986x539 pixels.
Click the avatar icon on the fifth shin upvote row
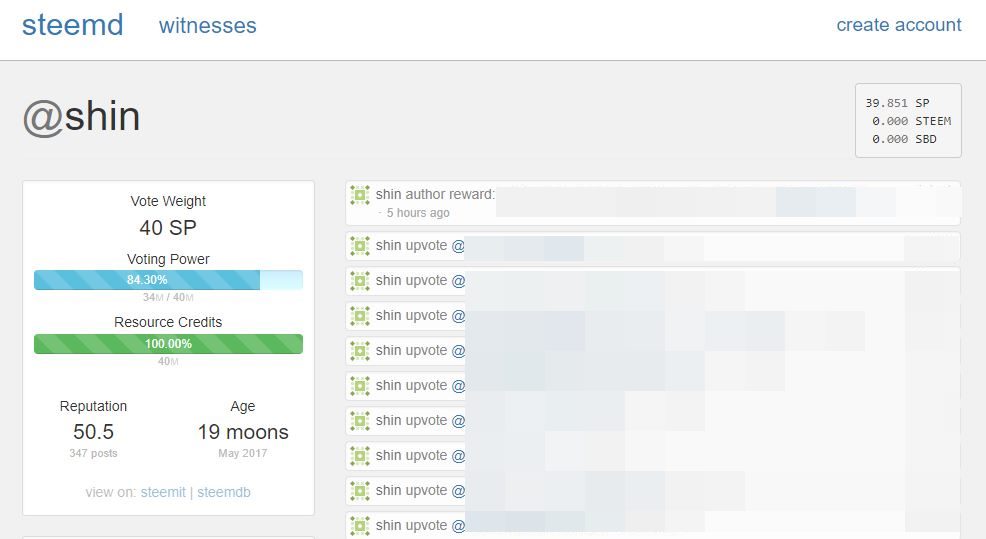pyautogui.click(x=360, y=386)
